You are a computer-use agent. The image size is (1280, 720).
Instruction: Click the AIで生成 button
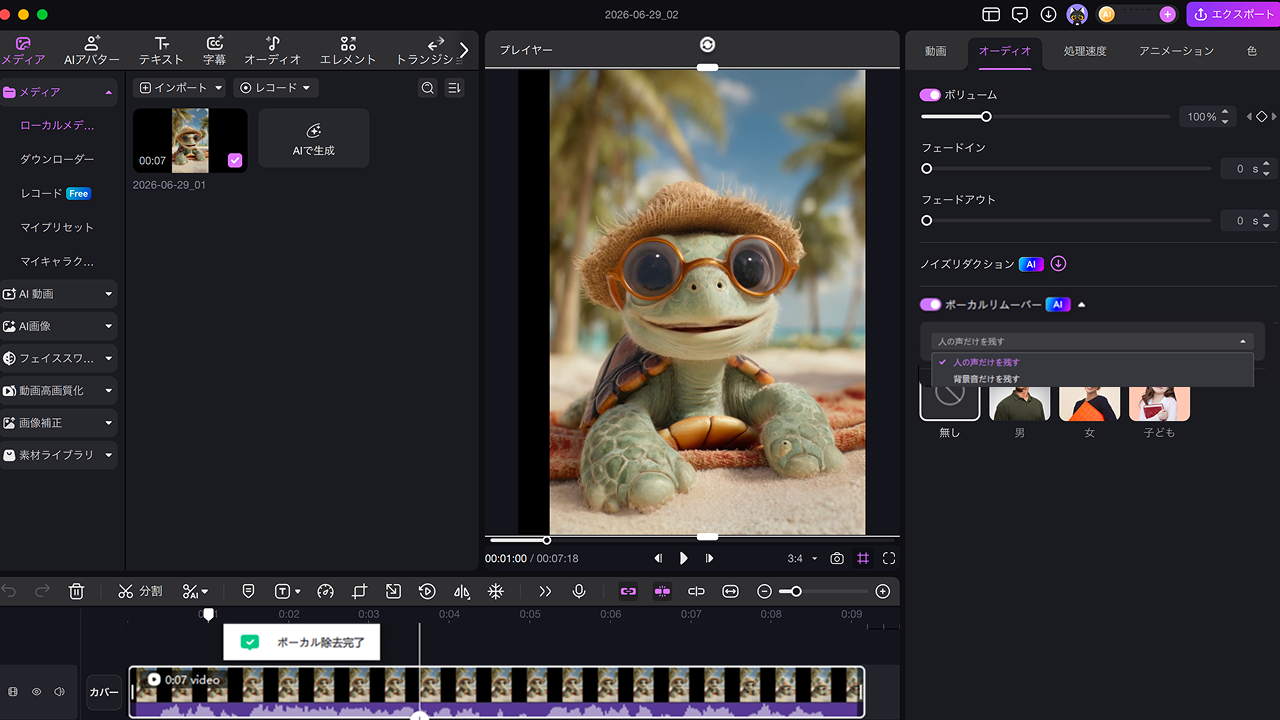tap(314, 138)
